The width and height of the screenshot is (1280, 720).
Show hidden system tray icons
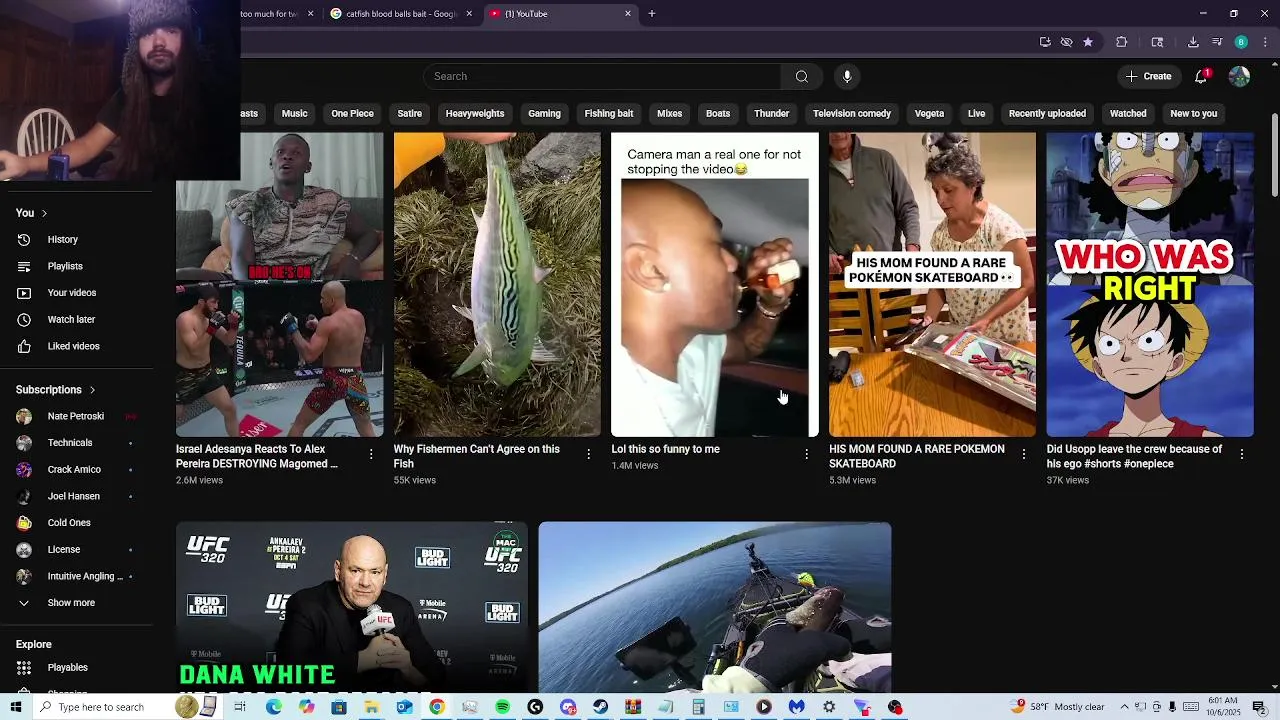[x=1124, y=707]
